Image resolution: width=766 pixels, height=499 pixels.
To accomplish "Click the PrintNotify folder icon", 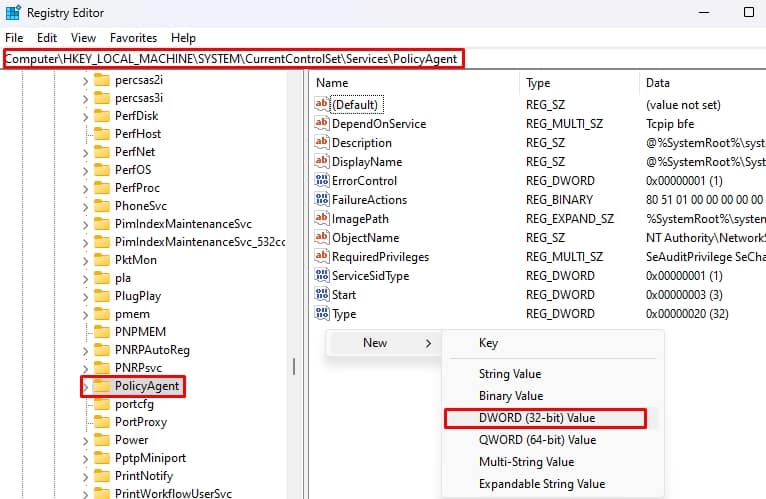I will (102, 476).
